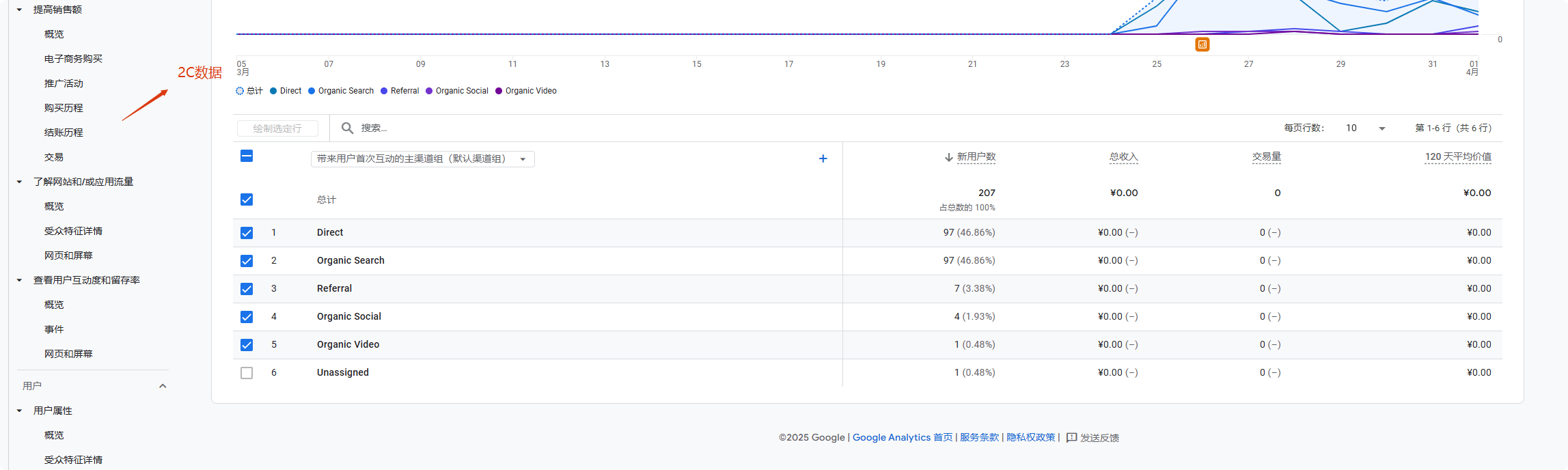Click the Organic Search legend color dot
The width and height of the screenshot is (1568, 470).
(312, 91)
